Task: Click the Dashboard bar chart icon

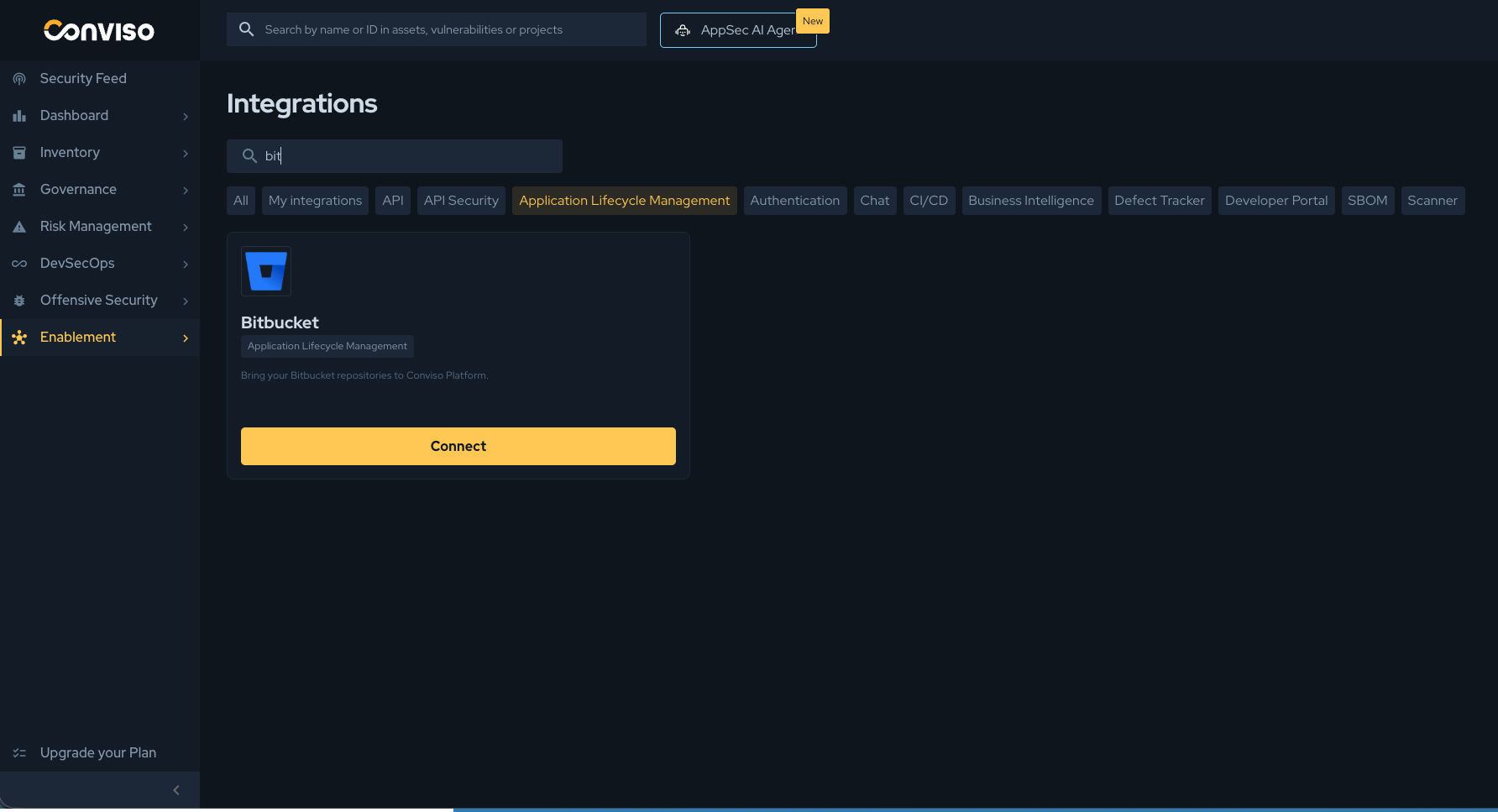Action: pos(19,116)
